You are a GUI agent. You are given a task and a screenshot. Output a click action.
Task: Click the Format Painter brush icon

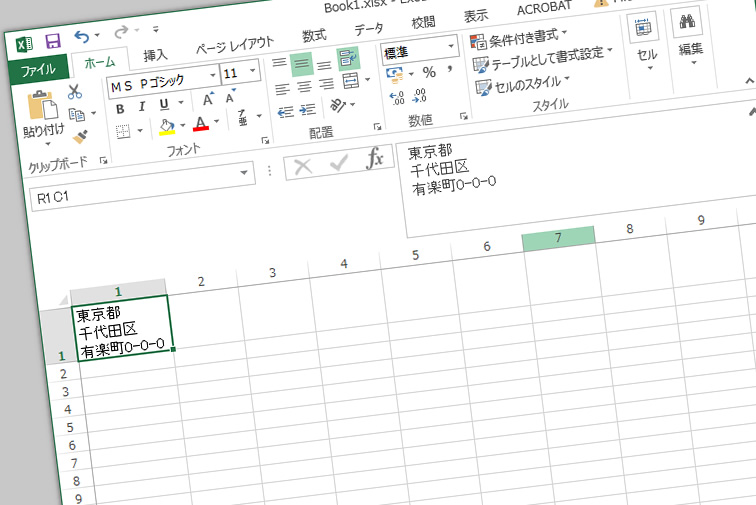pyautogui.click(x=80, y=135)
